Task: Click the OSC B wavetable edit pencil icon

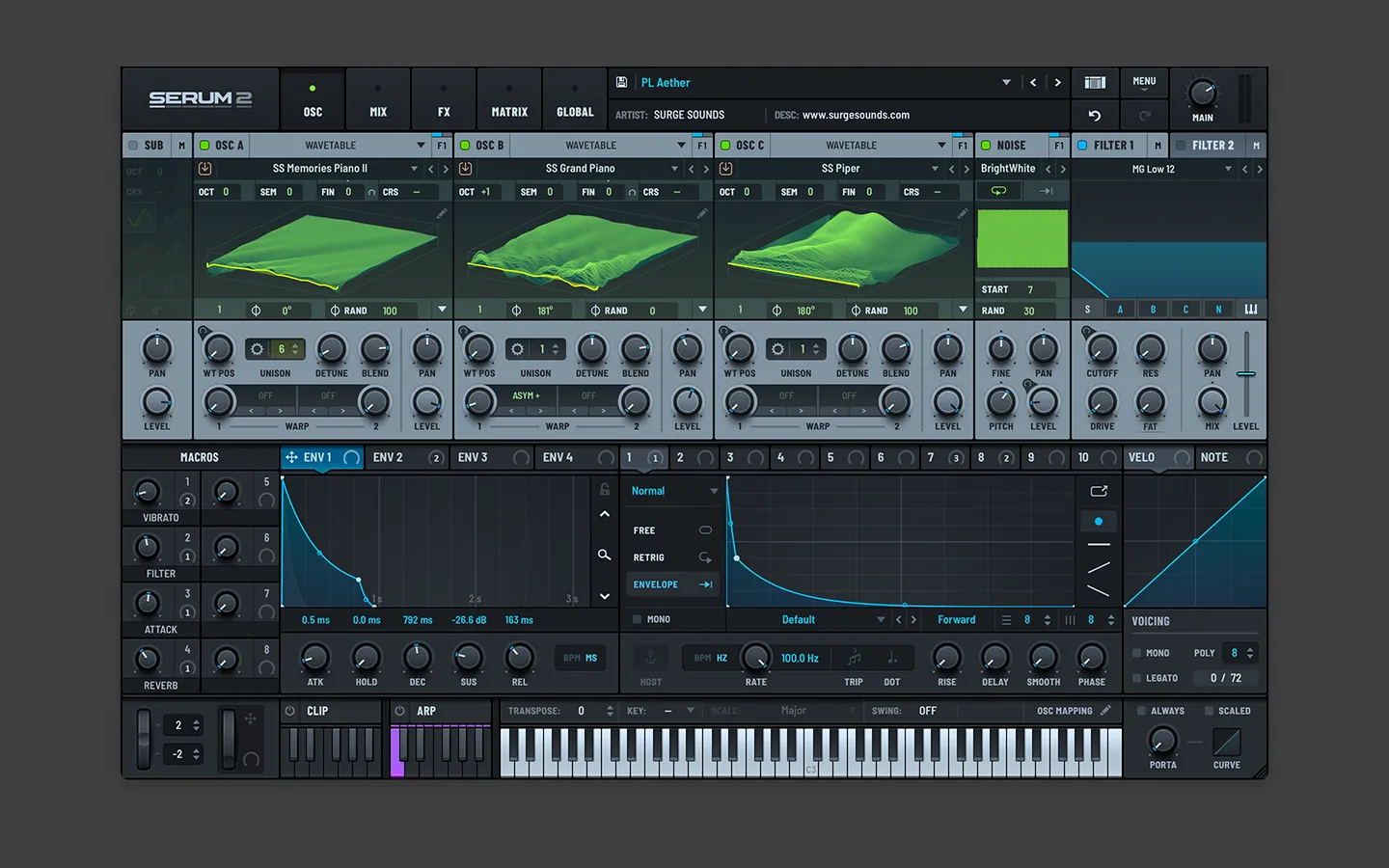Action: (702, 213)
